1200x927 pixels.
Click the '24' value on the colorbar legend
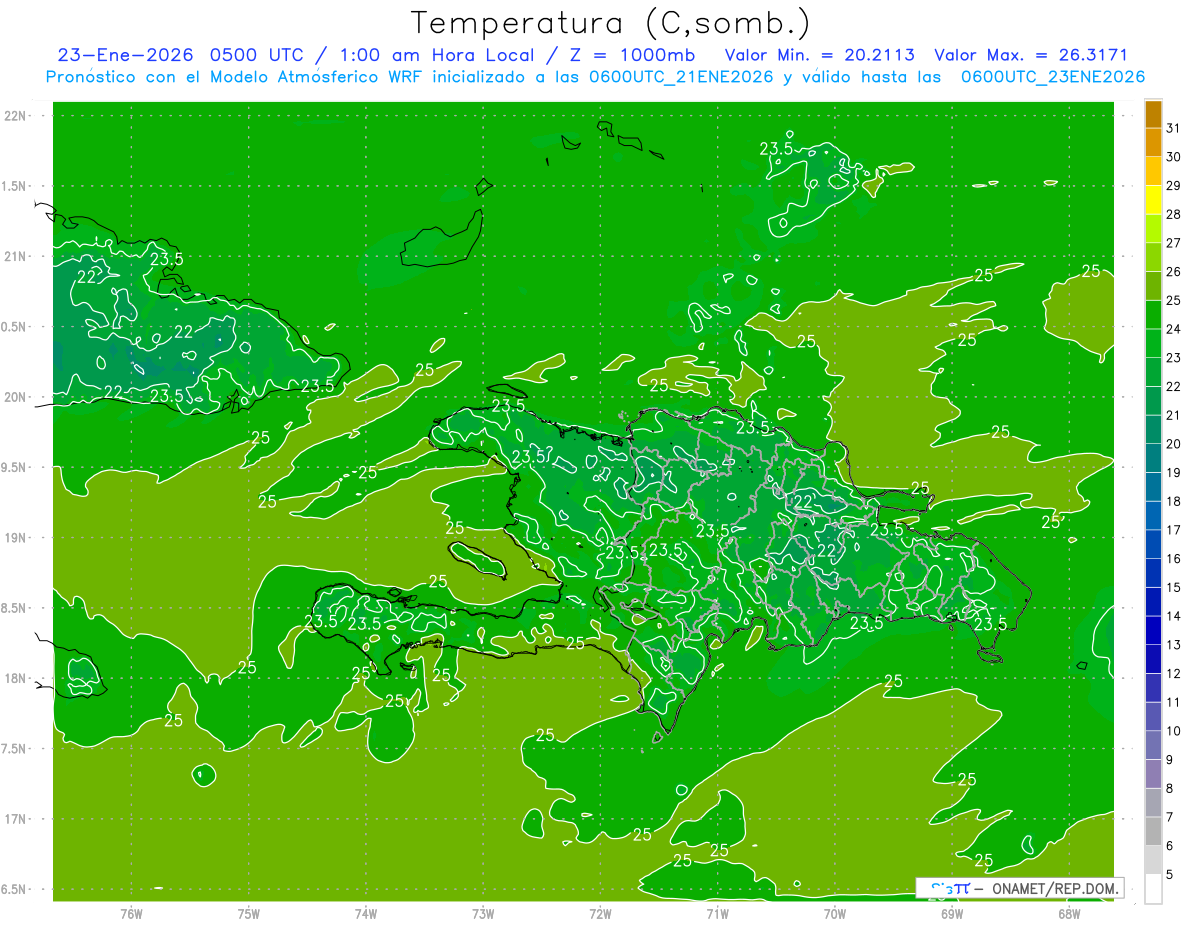1173,329
